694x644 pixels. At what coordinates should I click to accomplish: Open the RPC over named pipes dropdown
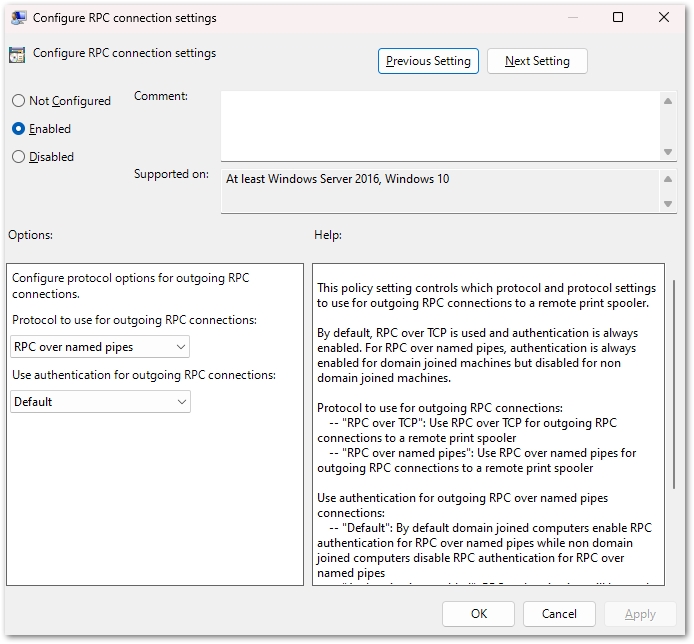pos(100,347)
